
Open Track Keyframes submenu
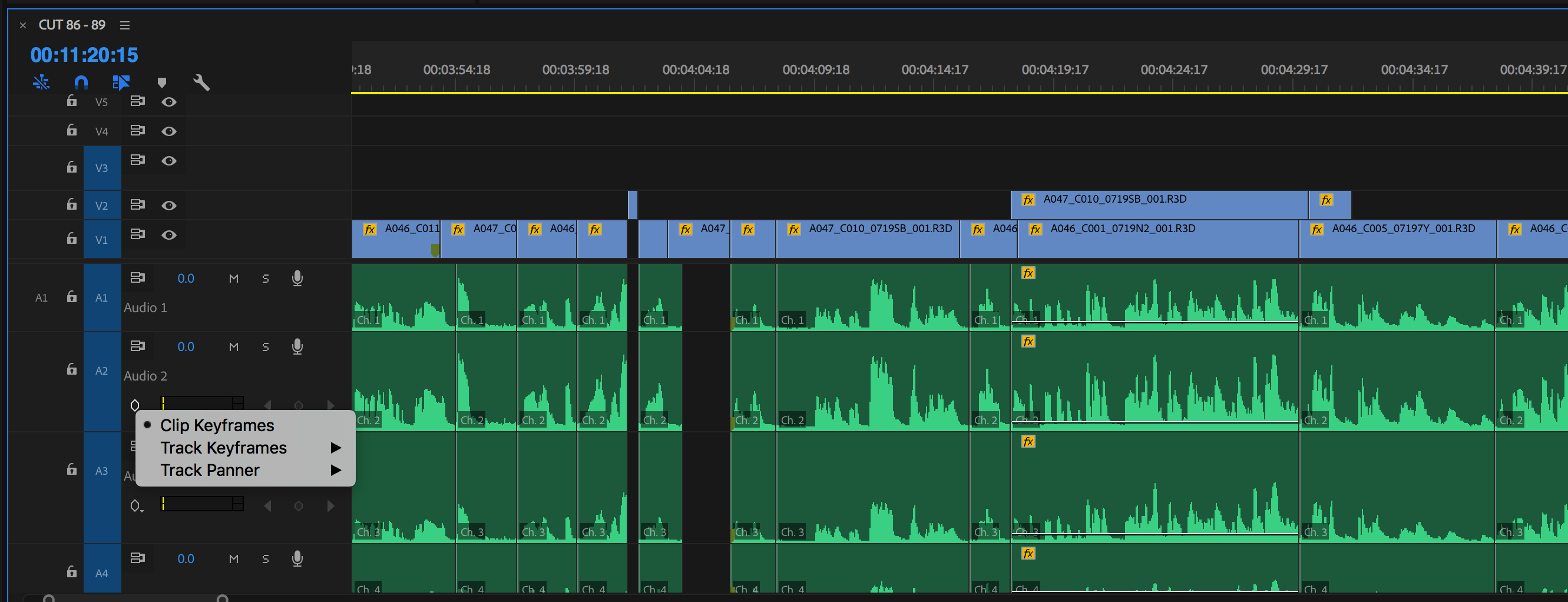[x=245, y=448]
